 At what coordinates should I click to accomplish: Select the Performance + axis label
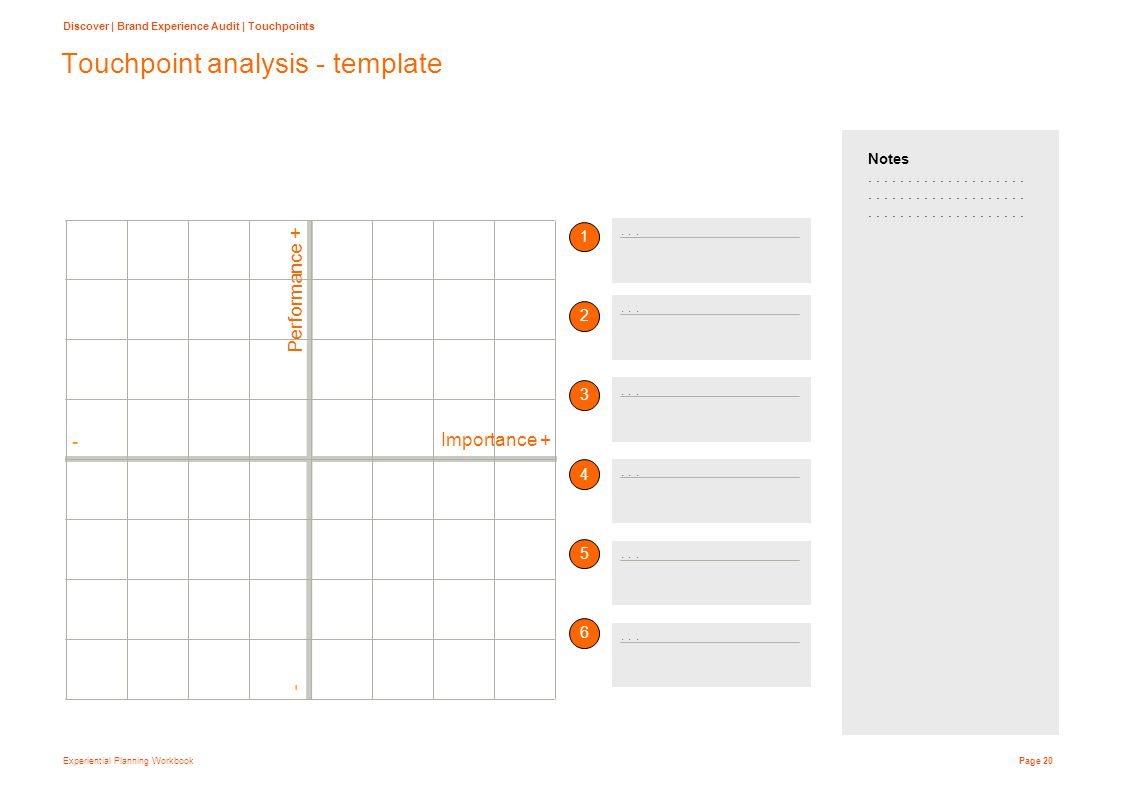click(x=295, y=290)
